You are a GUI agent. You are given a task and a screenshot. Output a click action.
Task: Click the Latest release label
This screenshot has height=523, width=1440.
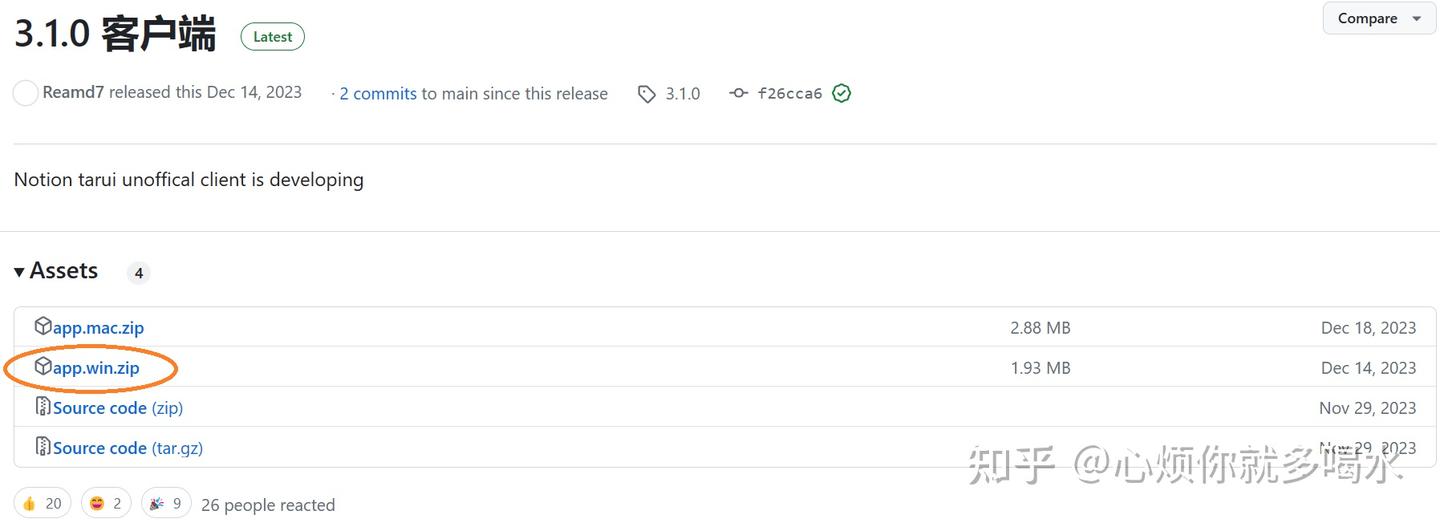point(272,37)
